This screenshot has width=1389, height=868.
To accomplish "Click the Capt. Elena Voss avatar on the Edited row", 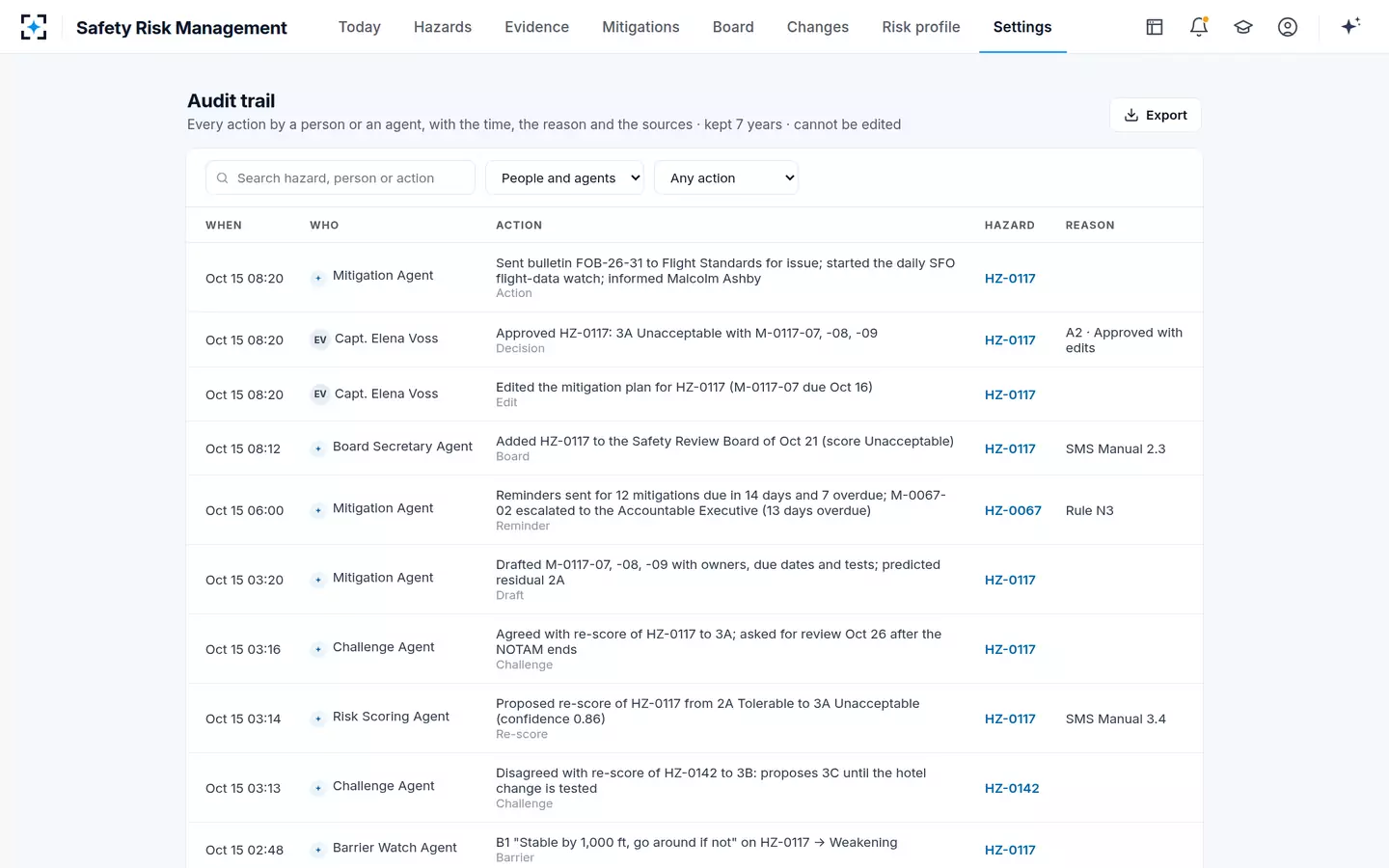I will point(320,394).
